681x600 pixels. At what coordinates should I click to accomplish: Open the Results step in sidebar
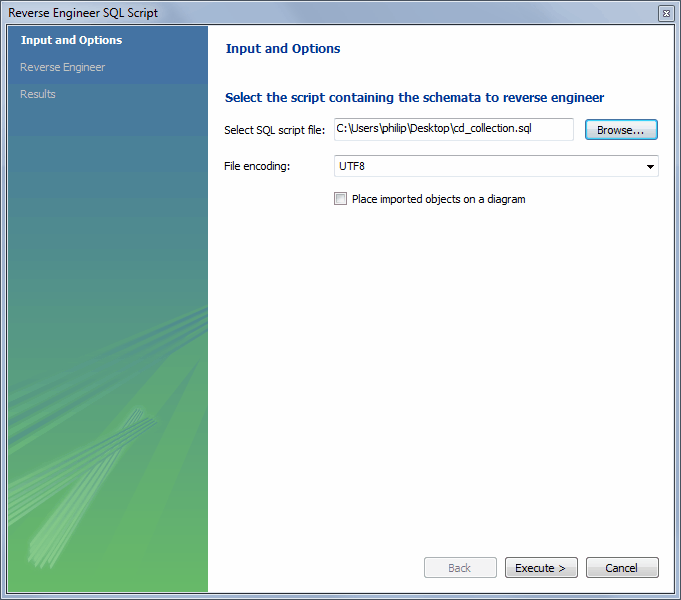(x=38, y=94)
